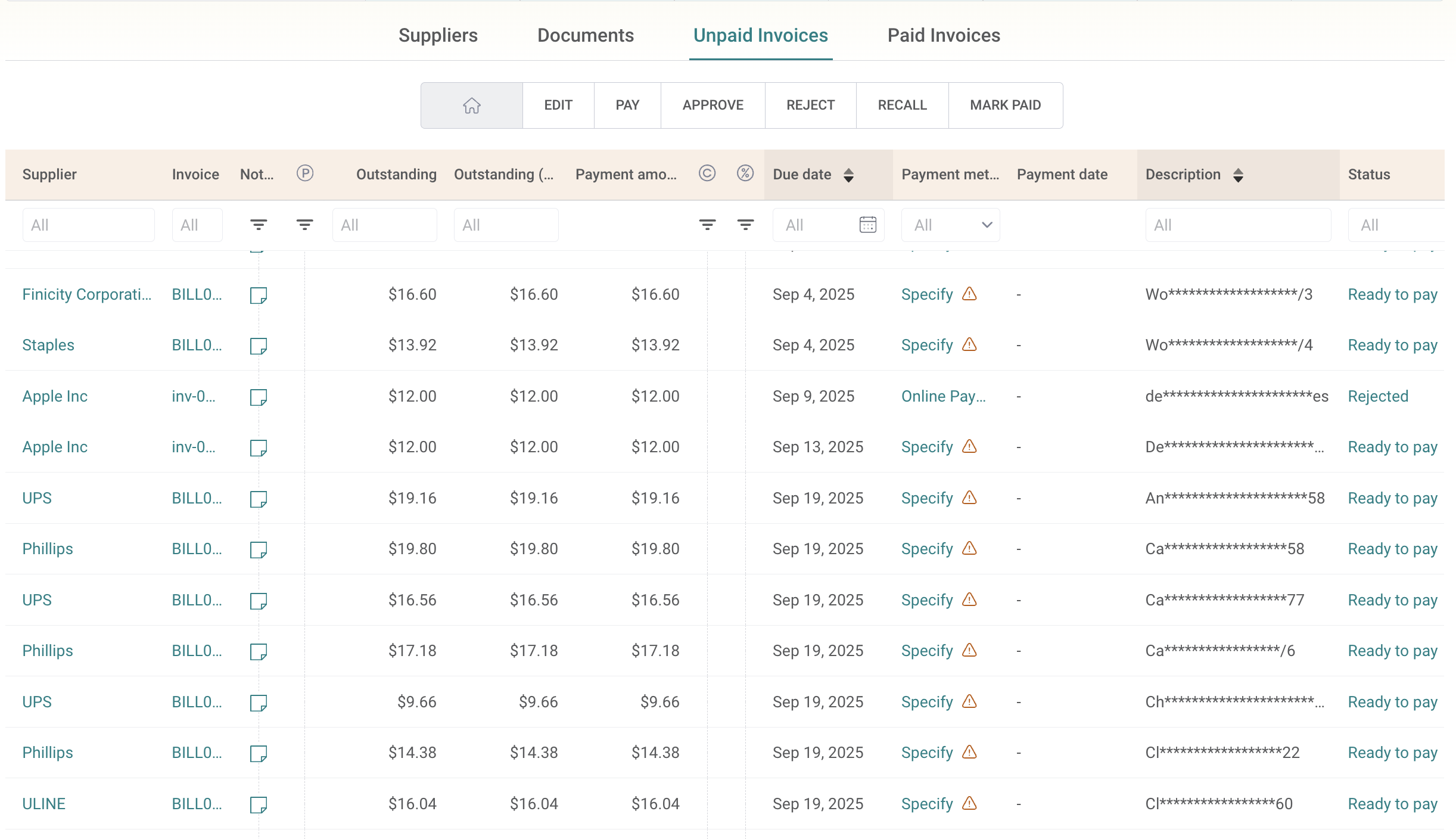Click the P circle column header icon
Viewport: 1456px width, 839px height.
coord(305,173)
